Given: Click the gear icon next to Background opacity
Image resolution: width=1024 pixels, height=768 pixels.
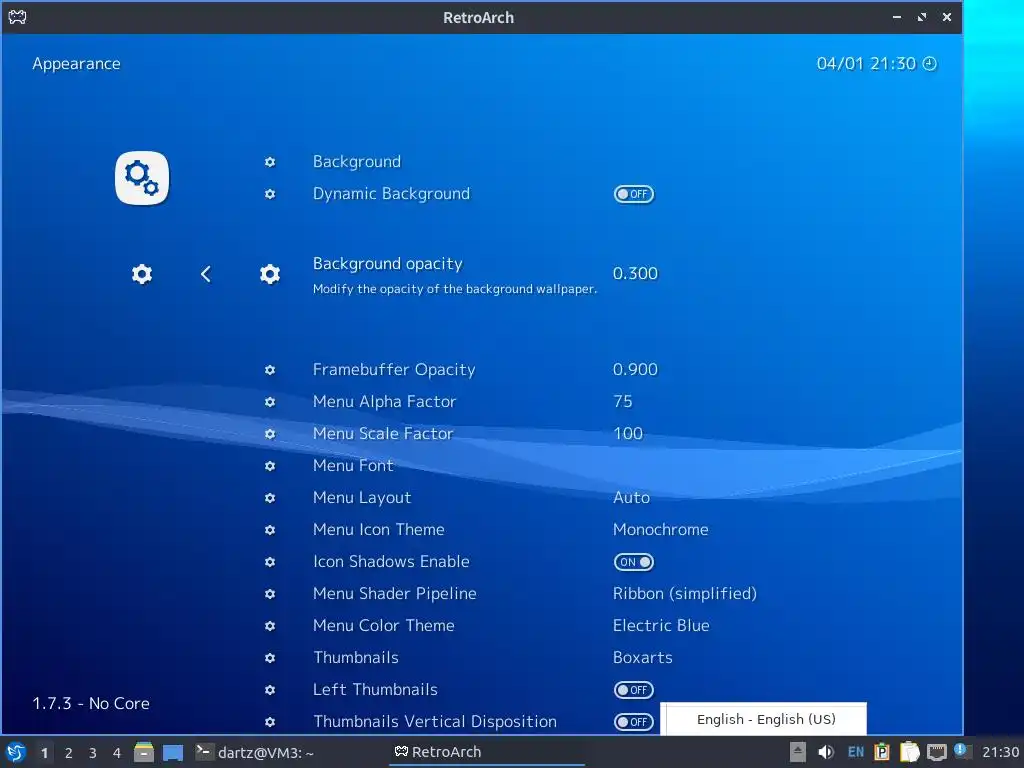Looking at the screenshot, I should 270,274.
